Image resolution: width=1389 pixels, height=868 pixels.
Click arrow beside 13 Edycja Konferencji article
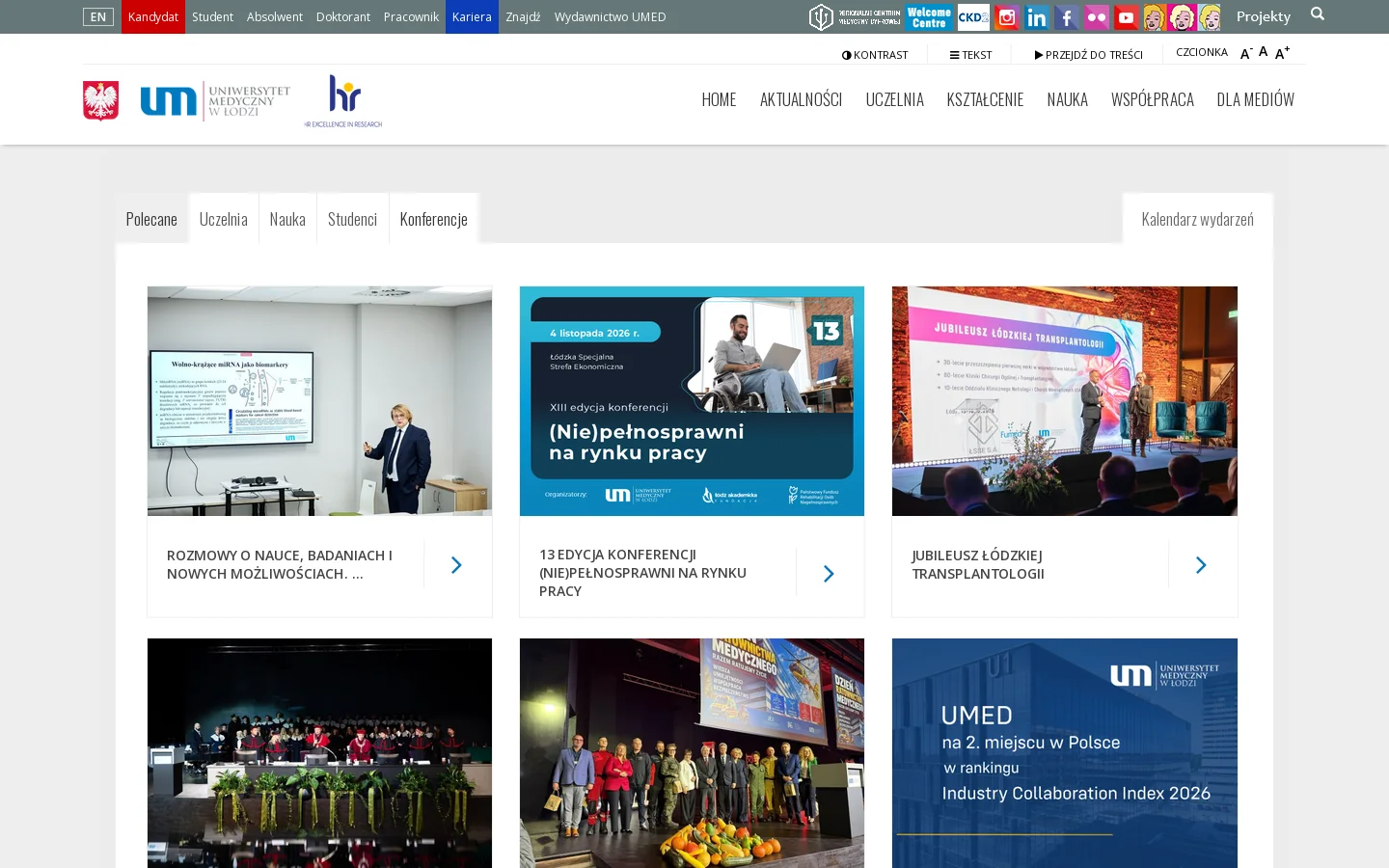[829, 574]
